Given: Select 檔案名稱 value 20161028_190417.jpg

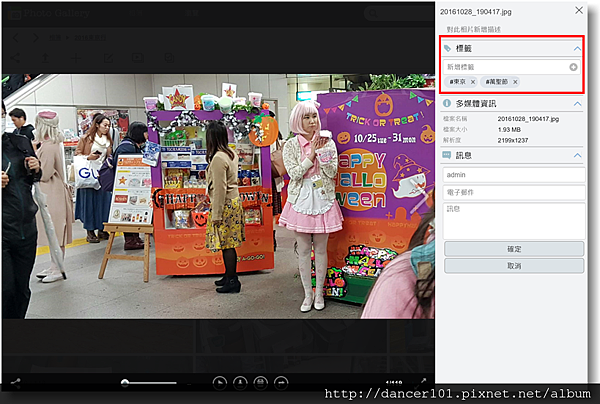Looking at the screenshot, I should (x=528, y=119).
